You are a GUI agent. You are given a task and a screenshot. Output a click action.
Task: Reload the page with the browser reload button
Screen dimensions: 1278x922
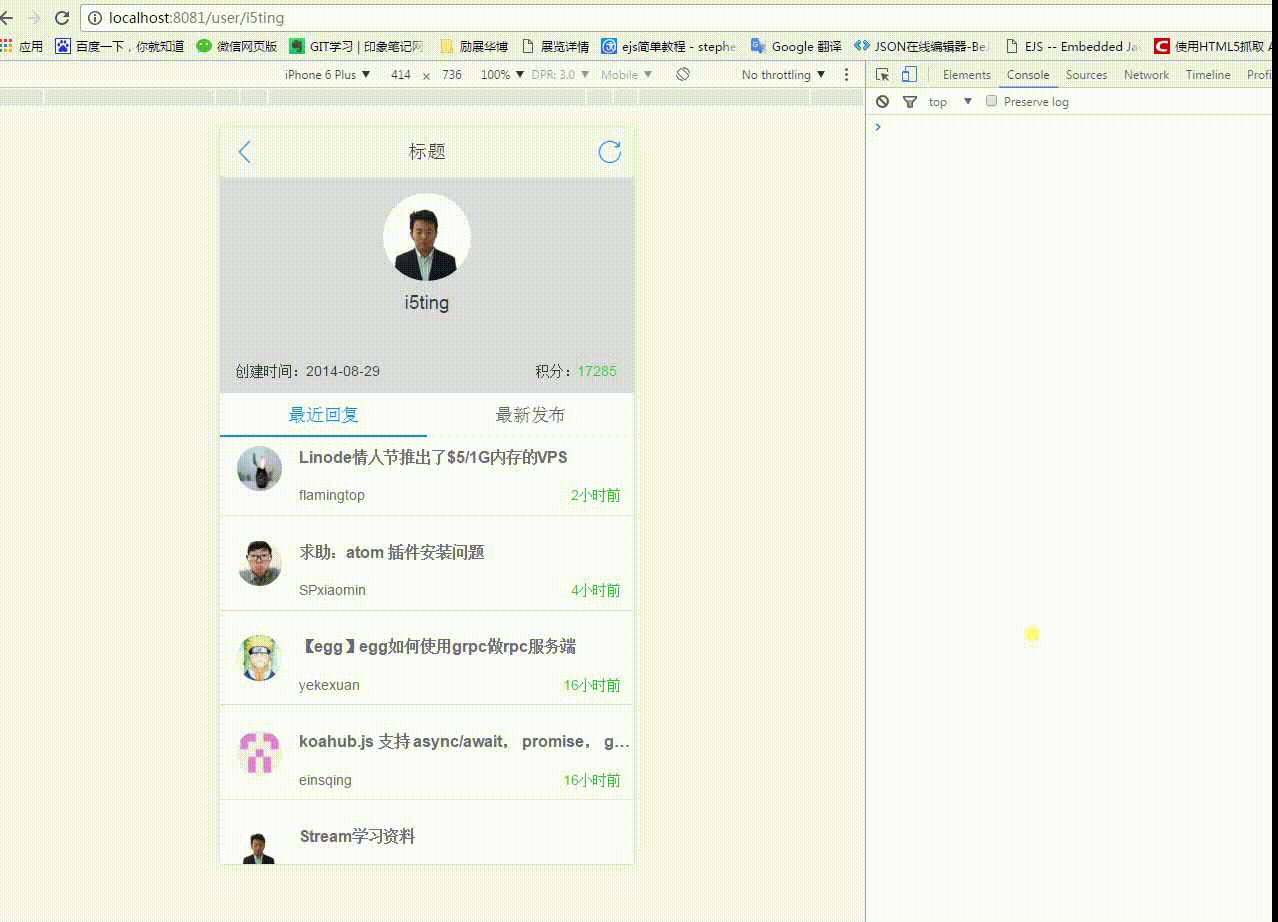[x=62, y=18]
